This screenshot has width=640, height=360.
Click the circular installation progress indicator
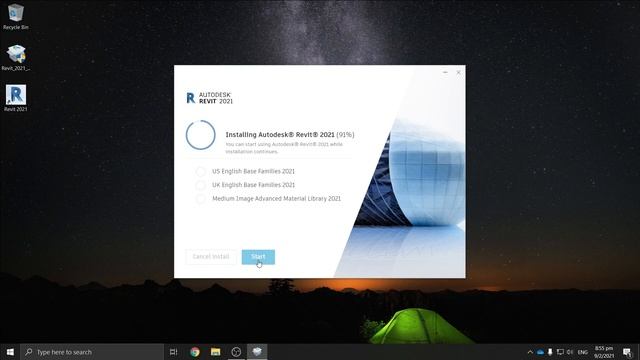[x=200, y=135]
